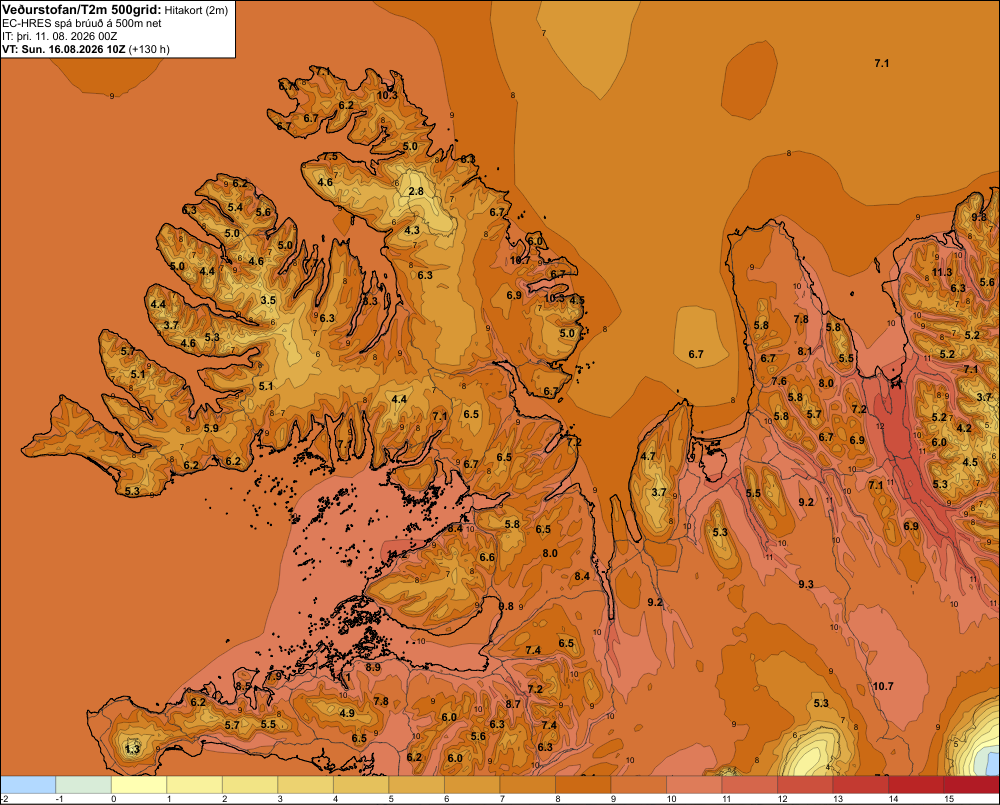Click the temperature value "1.3" on the southwest peninsula

pos(132,749)
